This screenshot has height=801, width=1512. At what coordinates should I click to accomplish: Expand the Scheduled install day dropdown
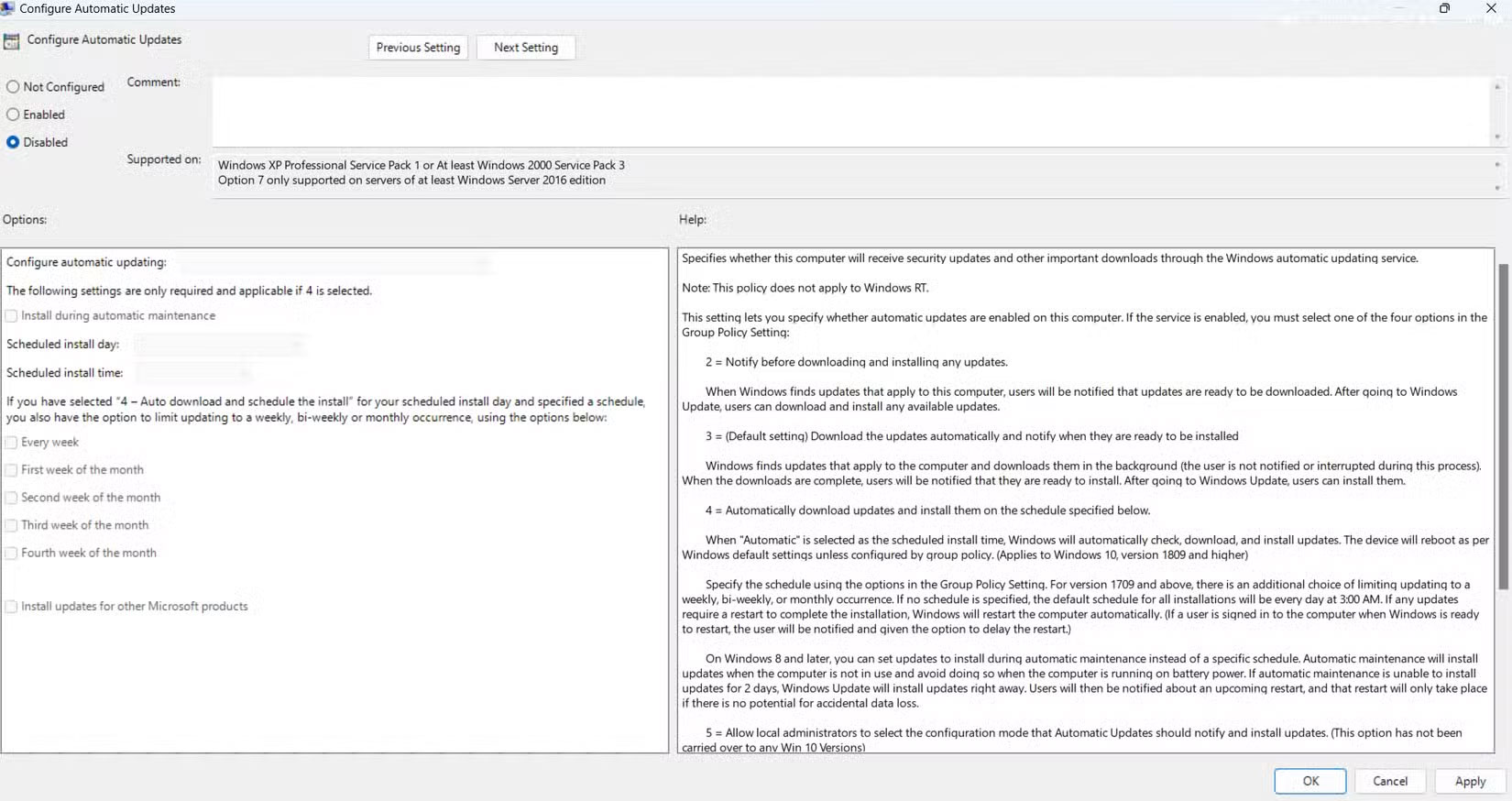pyautogui.click(x=220, y=346)
